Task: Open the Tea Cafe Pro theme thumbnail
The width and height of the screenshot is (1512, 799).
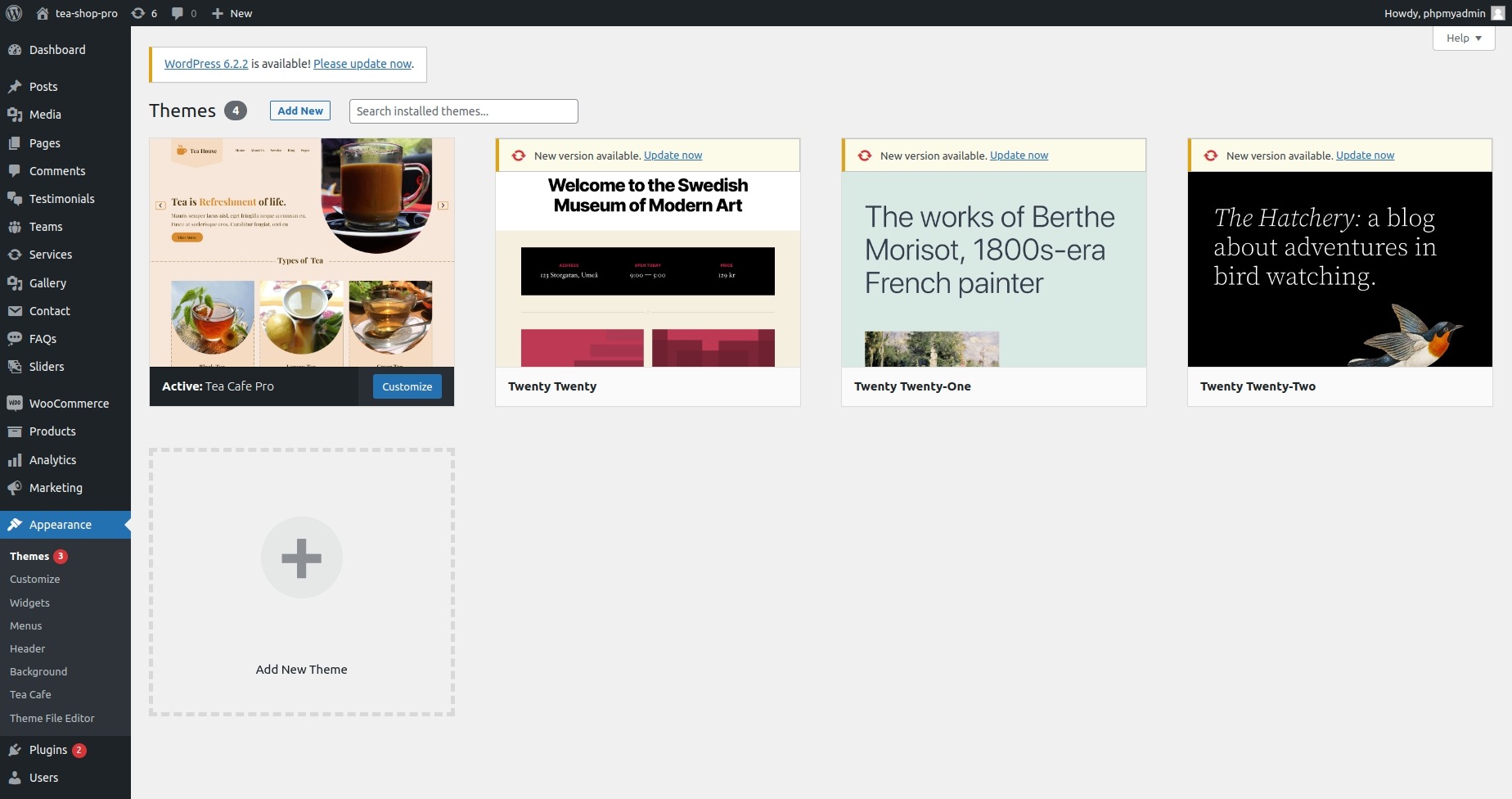Action: tap(302, 252)
